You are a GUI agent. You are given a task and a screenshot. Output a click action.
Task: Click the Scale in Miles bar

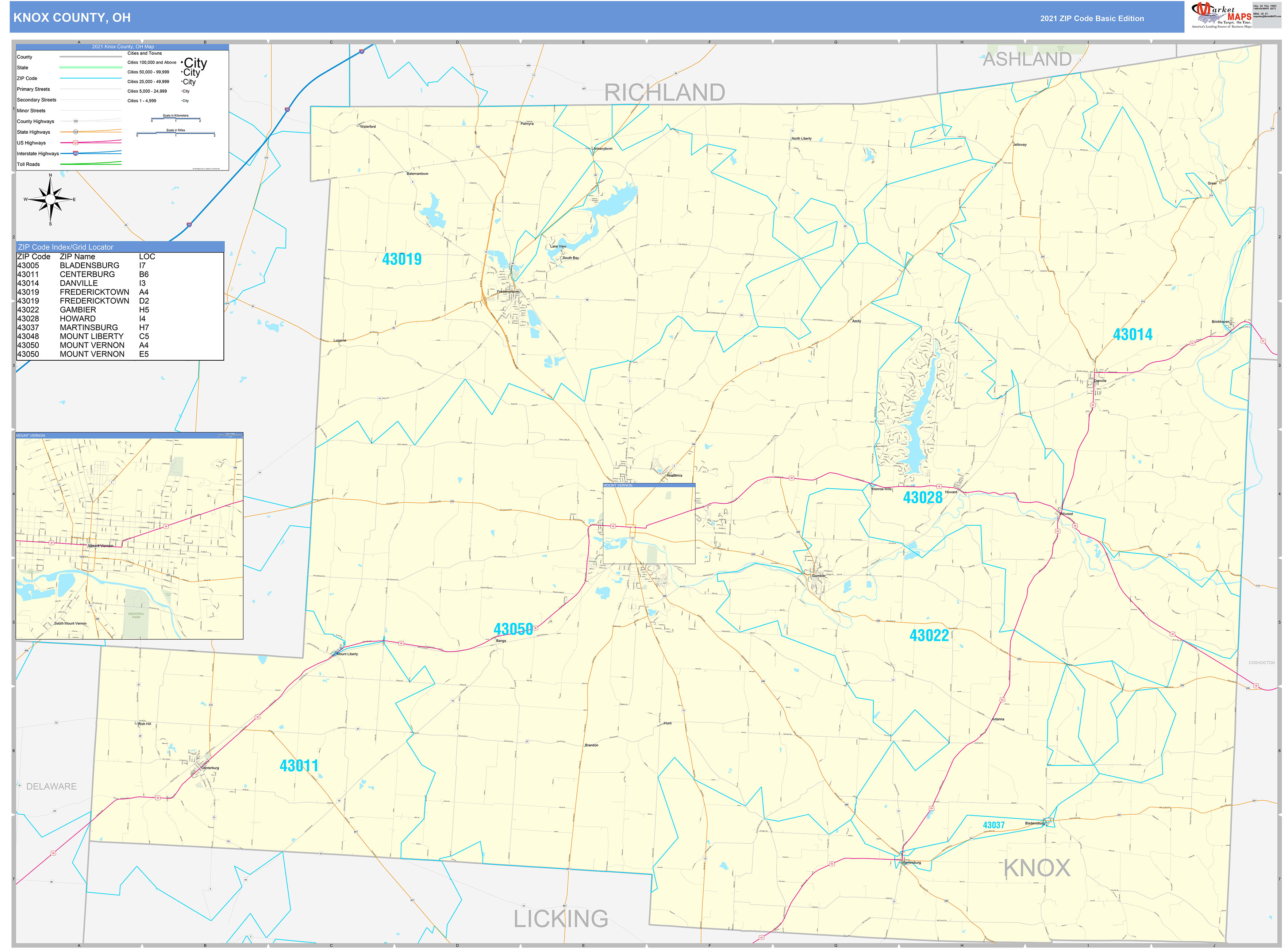(x=176, y=133)
